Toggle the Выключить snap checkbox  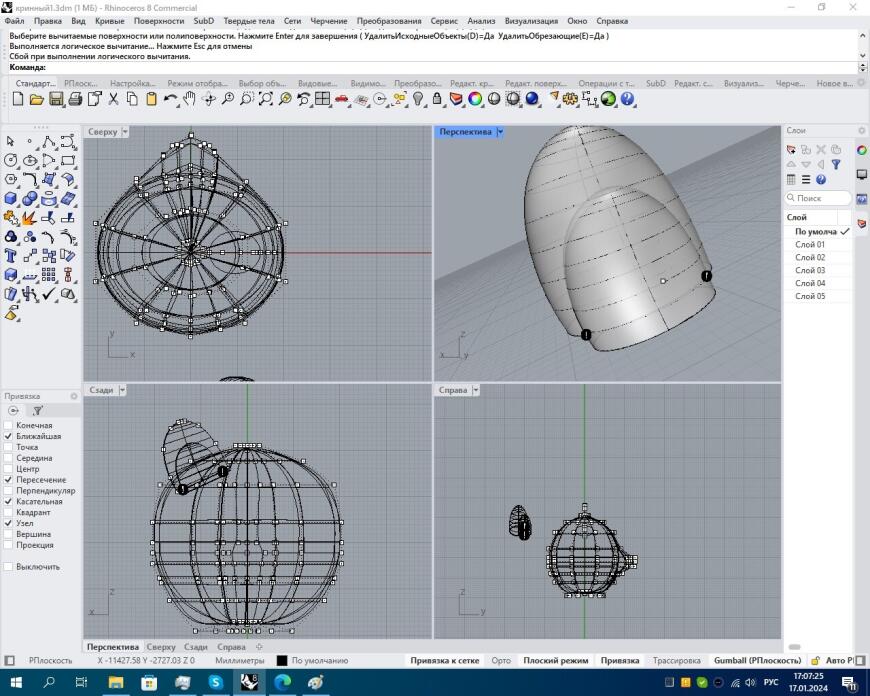[x=8, y=567]
